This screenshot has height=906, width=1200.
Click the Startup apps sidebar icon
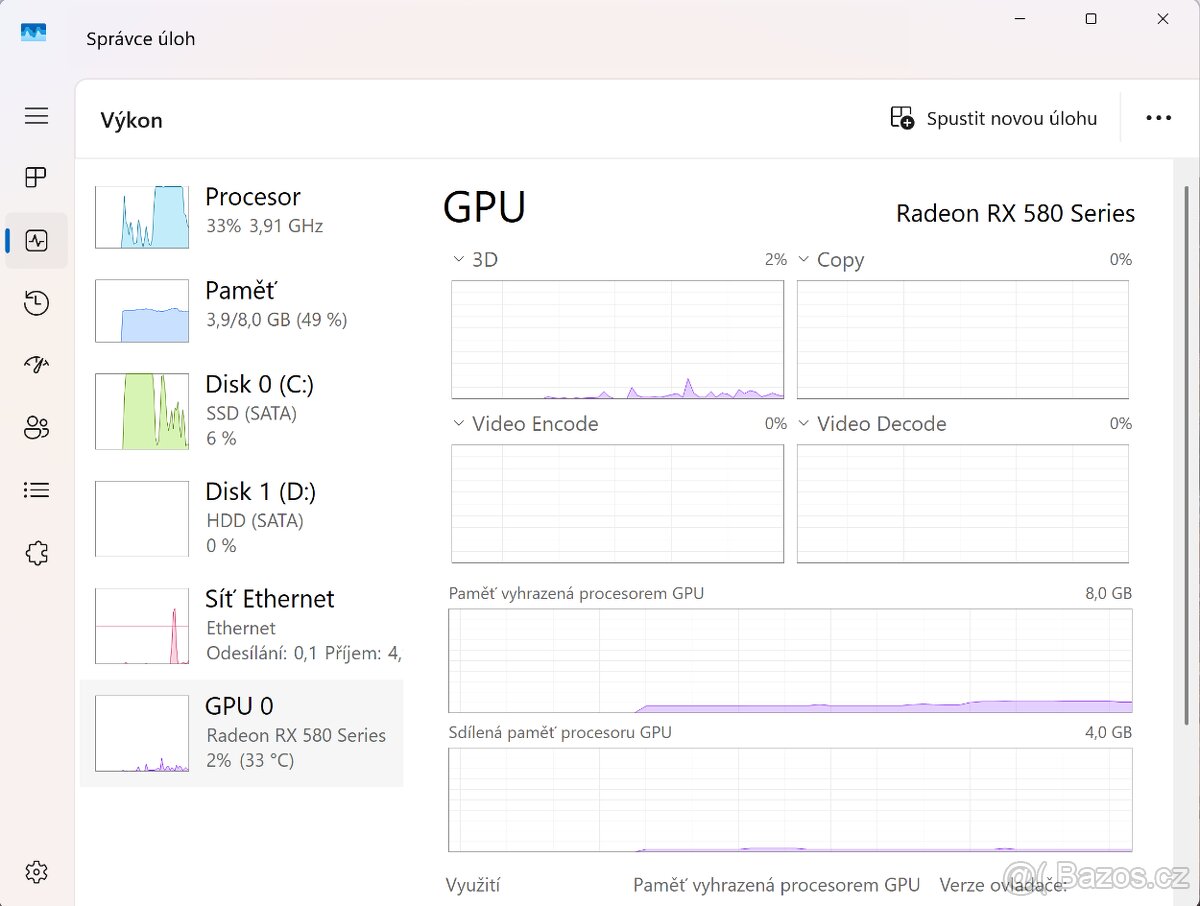point(36,365)
